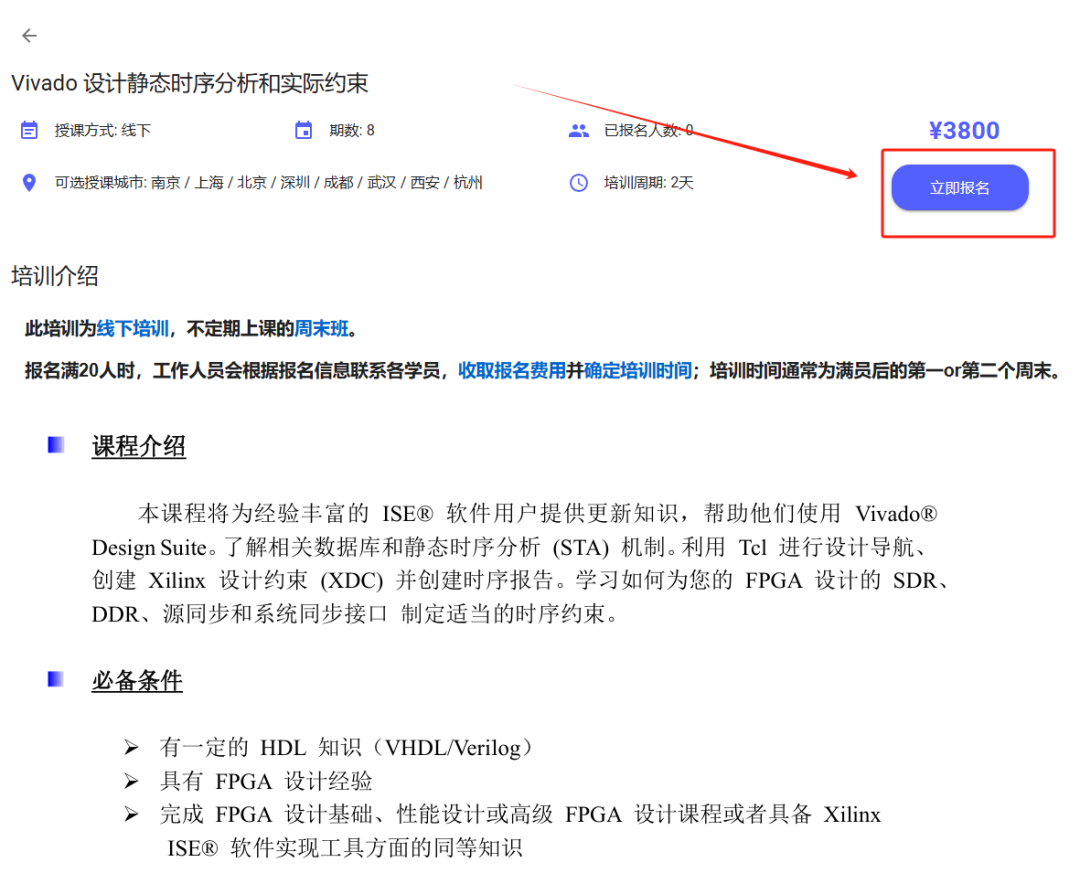The width and height of the screenshot is (1080, 873).
Task: Click the sentence starting 报名满20人时
Action: pos(541,371)
